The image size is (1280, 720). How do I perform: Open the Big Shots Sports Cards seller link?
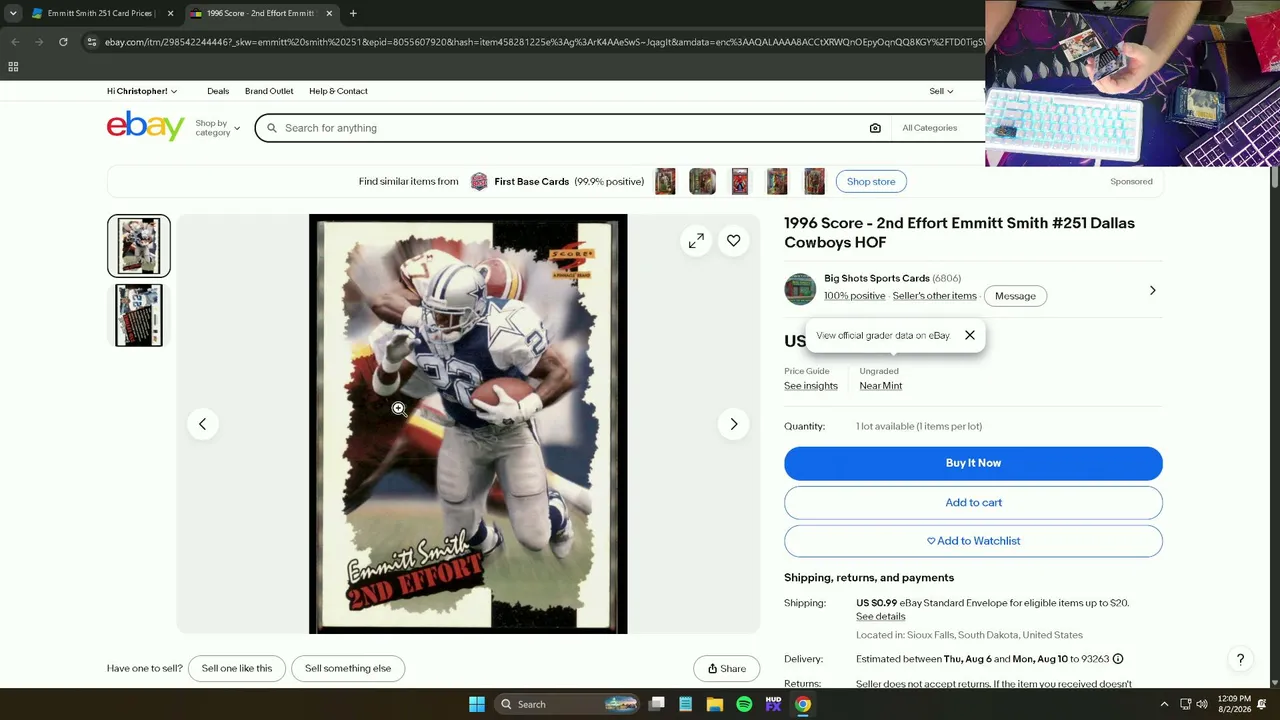pyautogui.click(x=877, y=278)
